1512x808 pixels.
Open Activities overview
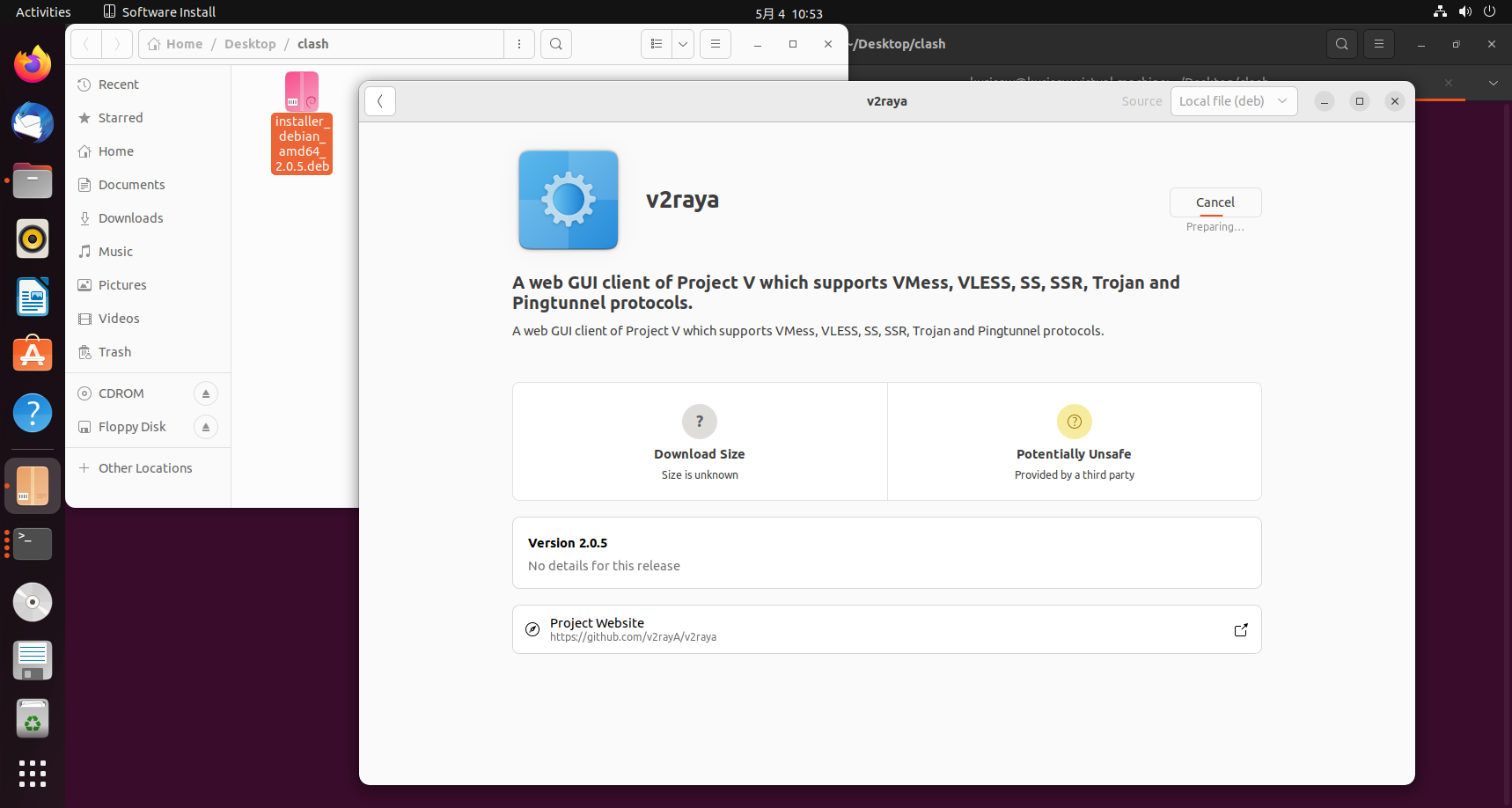pyautogui.click(x=43, y=12)
